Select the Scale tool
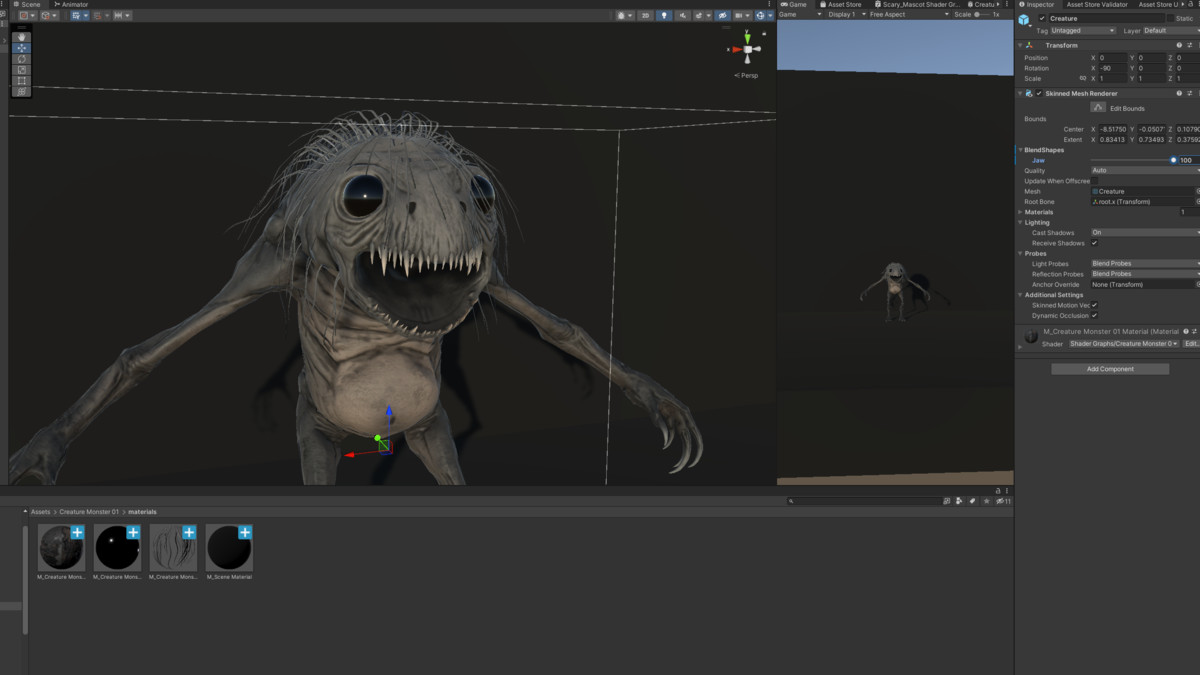Image resolution: width=1200 pixels, height=675 pixels. point(21,69)
